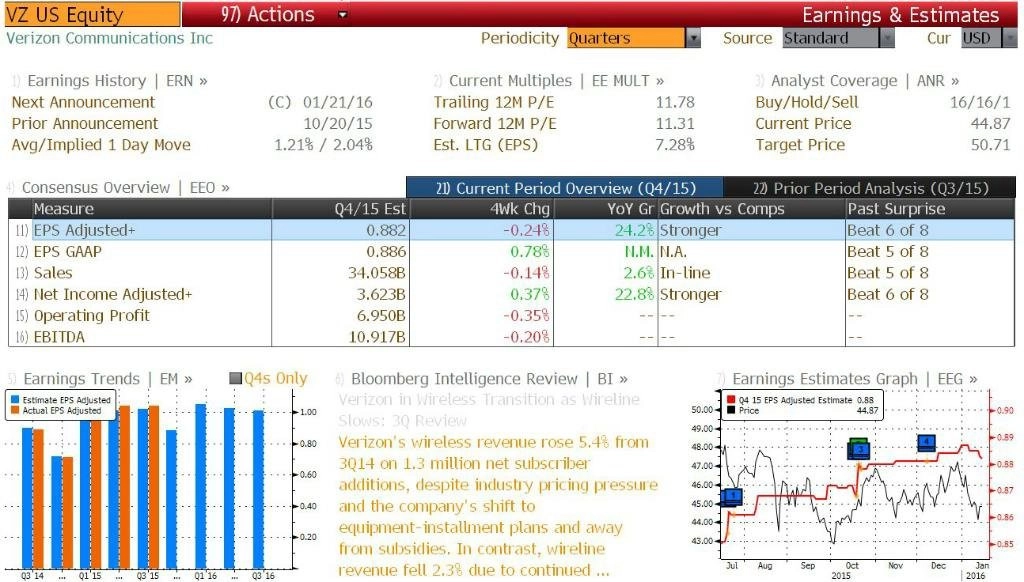Expand the Actions dropdown arrow

[x=342, y=14]
